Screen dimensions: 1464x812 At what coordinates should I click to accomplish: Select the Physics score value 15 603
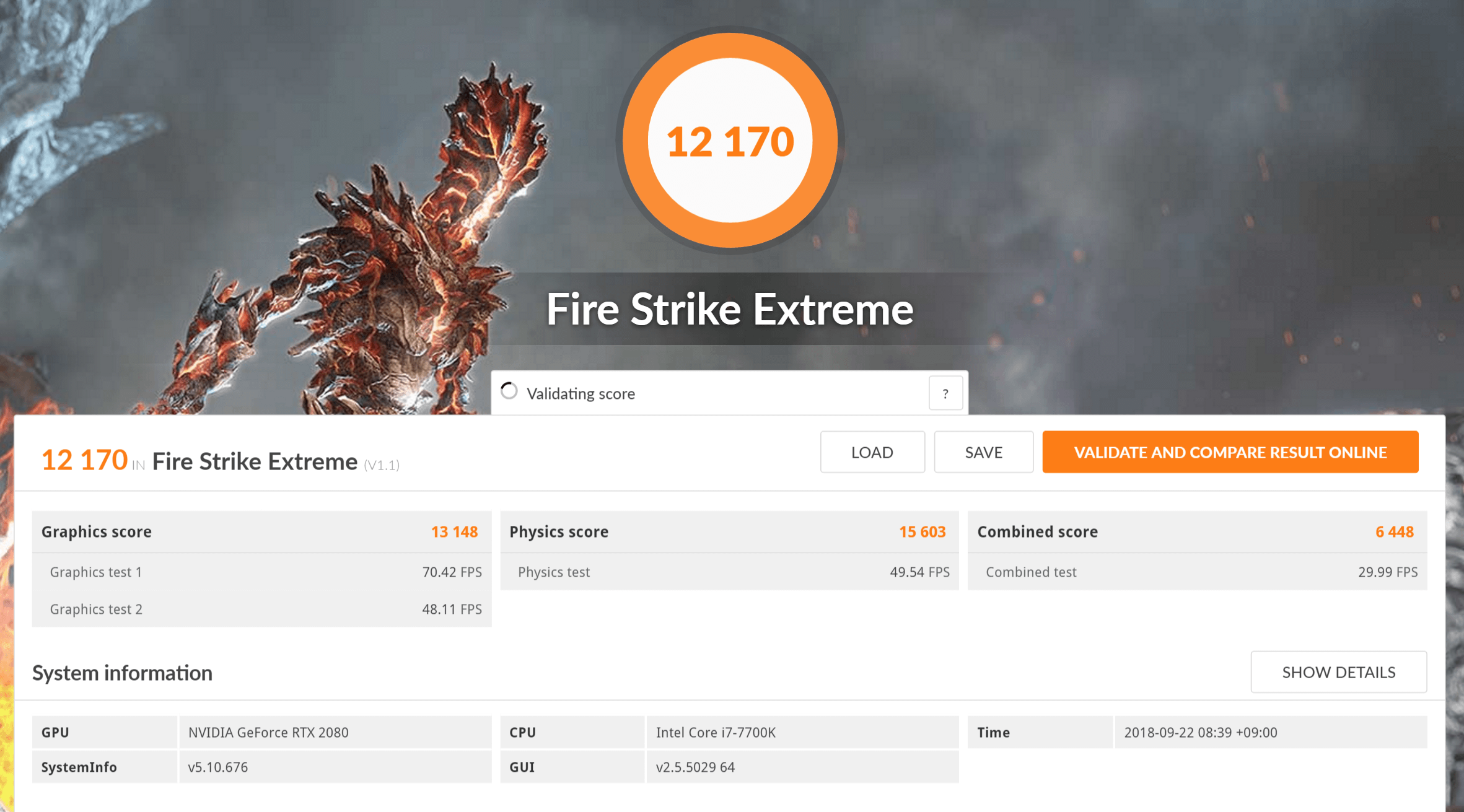922,532
